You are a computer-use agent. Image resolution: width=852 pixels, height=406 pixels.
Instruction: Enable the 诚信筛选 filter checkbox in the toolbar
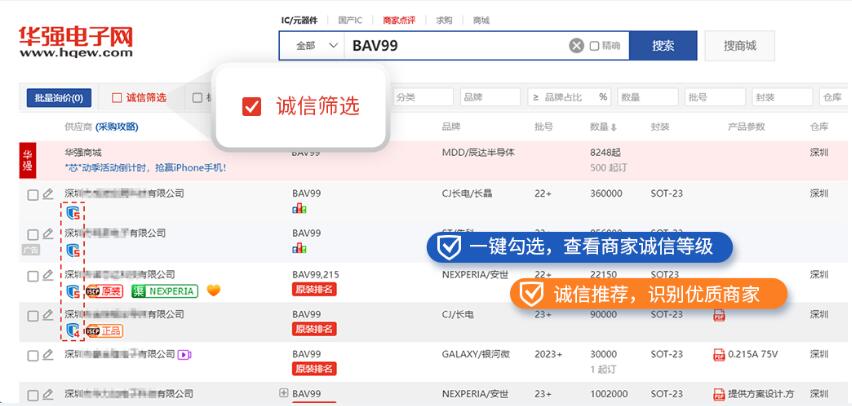(x=117, y=98)
